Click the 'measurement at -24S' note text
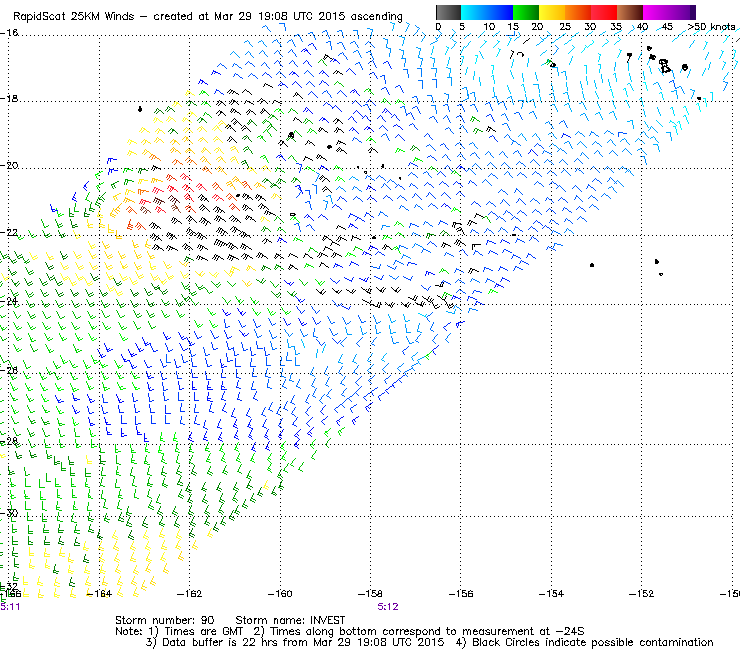This screenshot has height=650, width=740. (x=523, y=632)
